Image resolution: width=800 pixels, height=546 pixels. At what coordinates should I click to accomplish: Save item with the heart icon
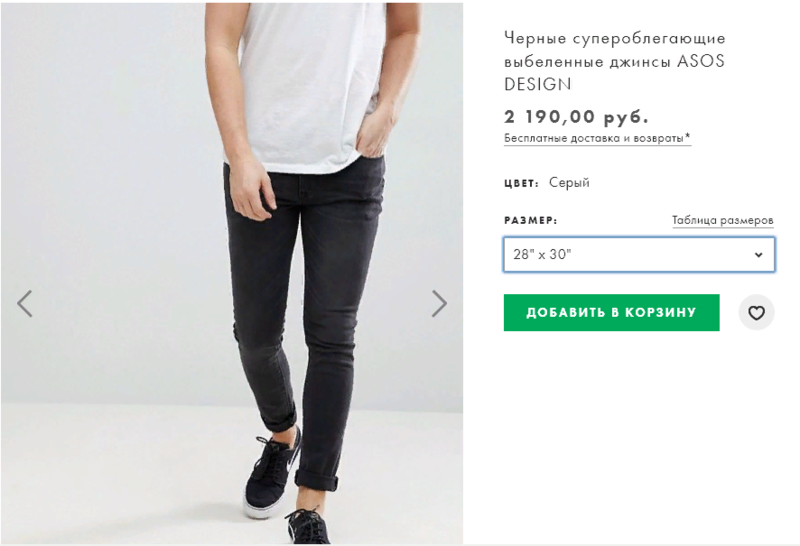pyautogui.click(x=756, y=313)
